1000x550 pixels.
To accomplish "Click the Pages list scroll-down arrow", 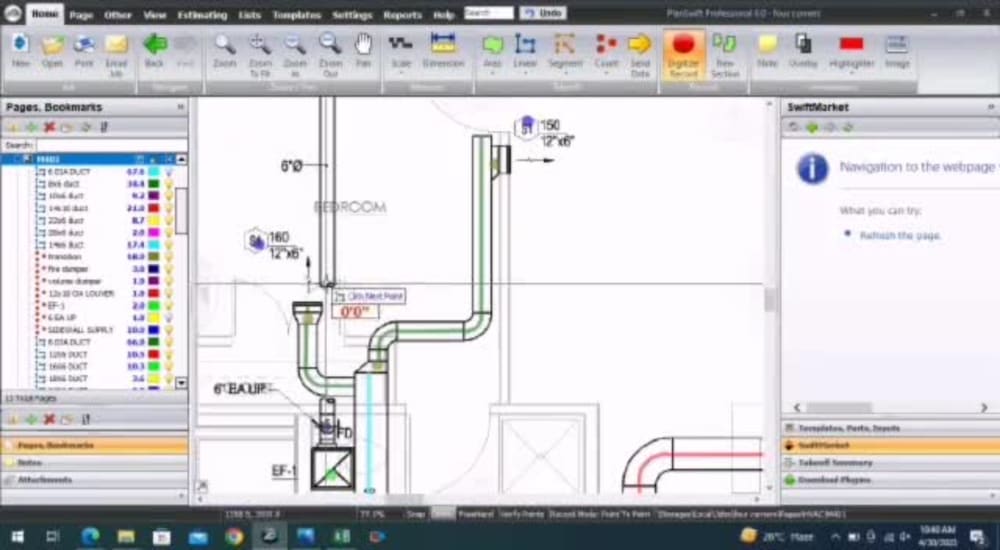I will tap(181, 383).
